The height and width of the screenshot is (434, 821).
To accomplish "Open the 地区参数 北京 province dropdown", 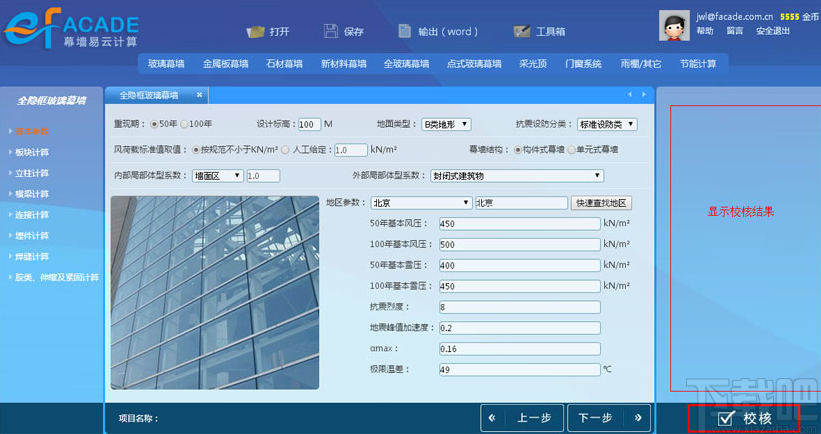I will point(421,203).
